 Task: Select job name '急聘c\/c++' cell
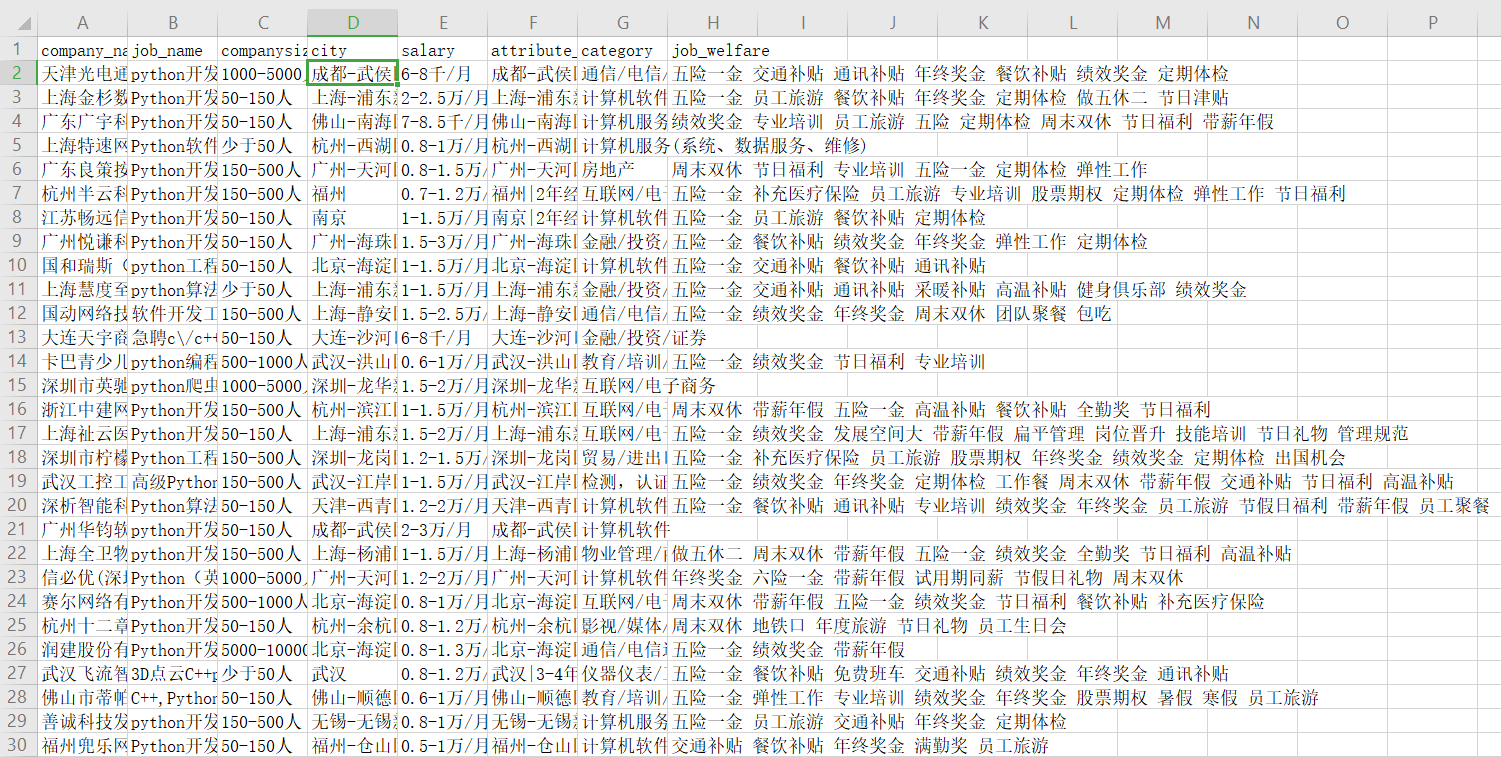pos(173,338)
